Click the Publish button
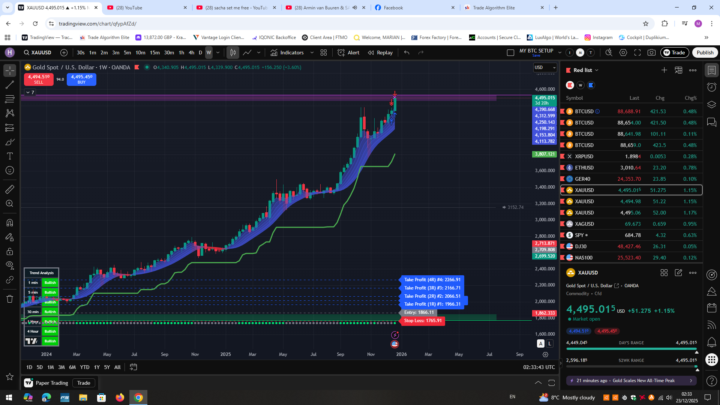 [x=705, y=53]
